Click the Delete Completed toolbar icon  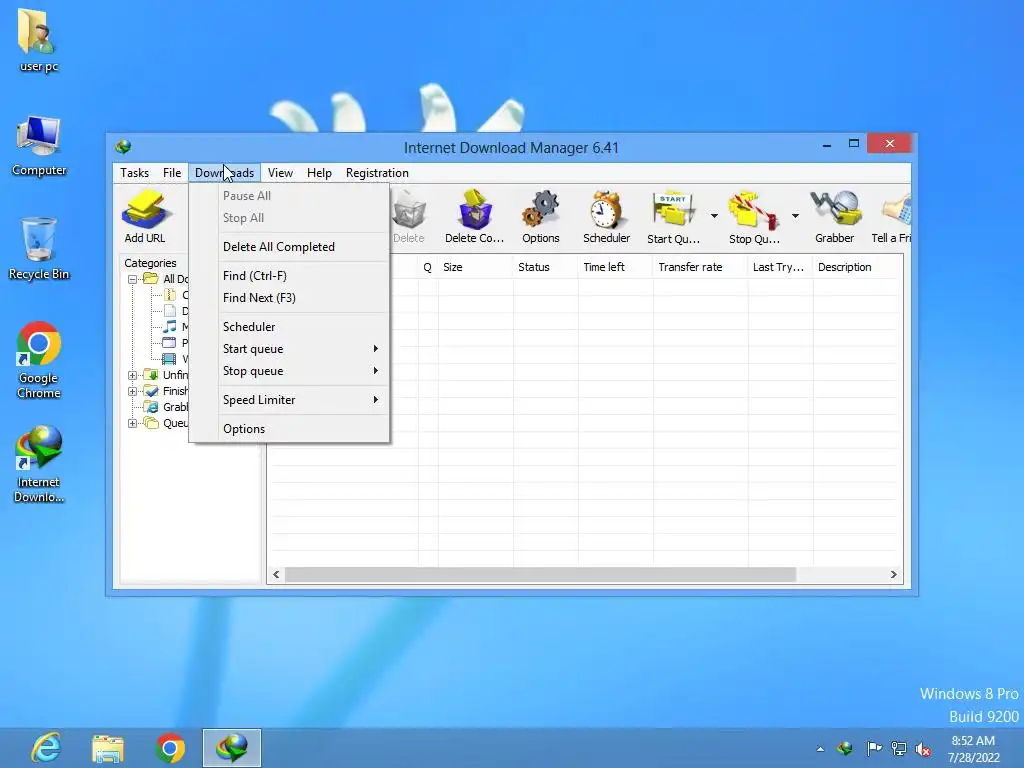(x=474, y=216)
